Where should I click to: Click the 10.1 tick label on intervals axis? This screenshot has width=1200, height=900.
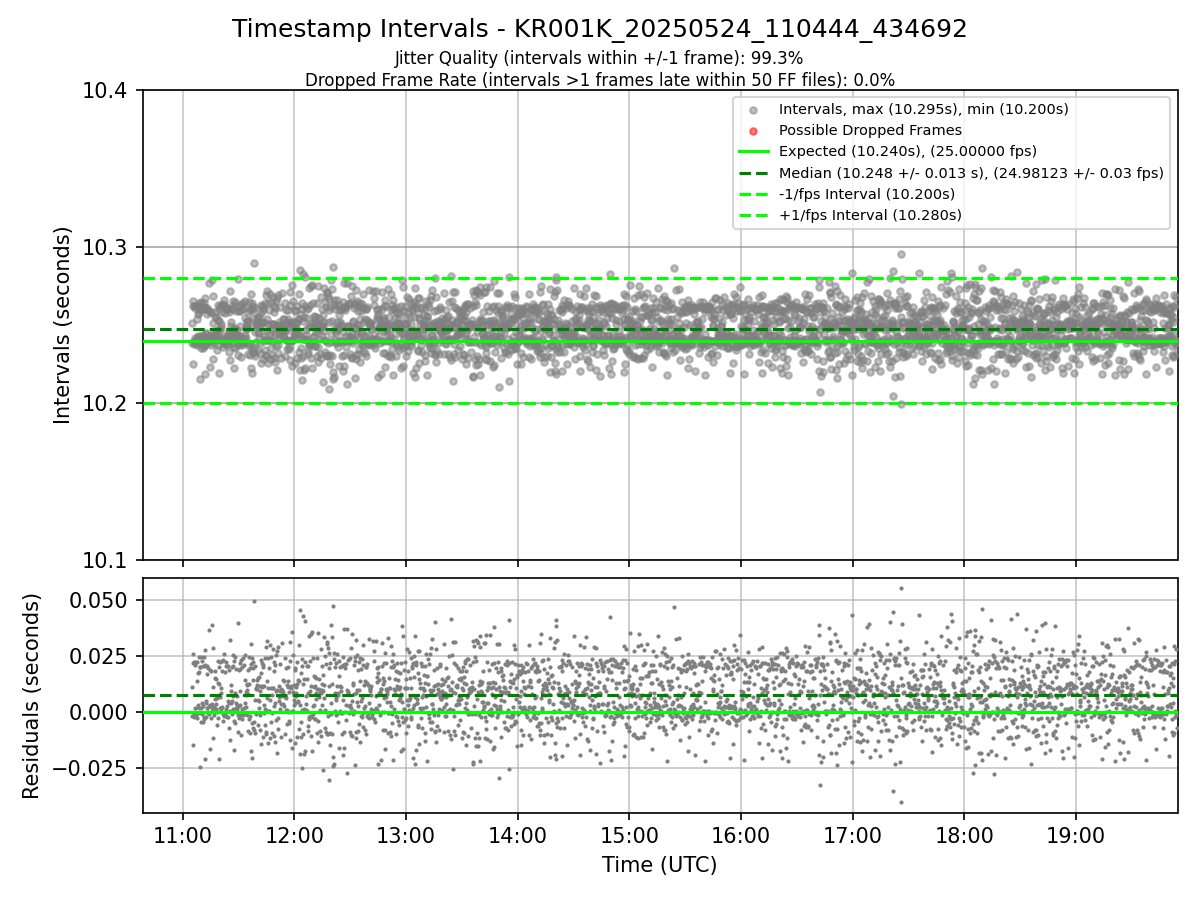pos(103,560)
